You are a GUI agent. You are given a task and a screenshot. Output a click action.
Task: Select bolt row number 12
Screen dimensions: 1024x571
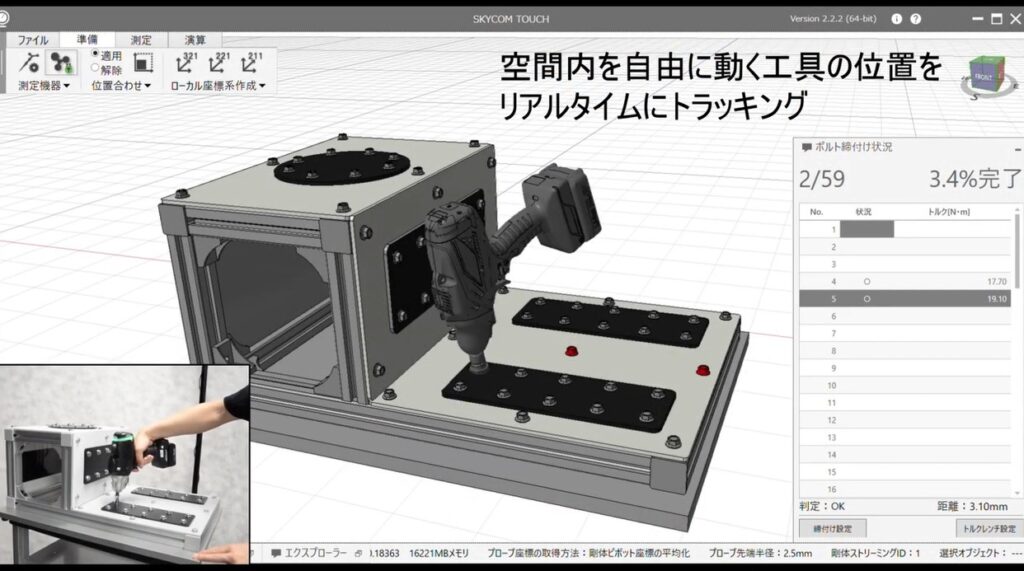pyautogui.click(x=905, y=420)
